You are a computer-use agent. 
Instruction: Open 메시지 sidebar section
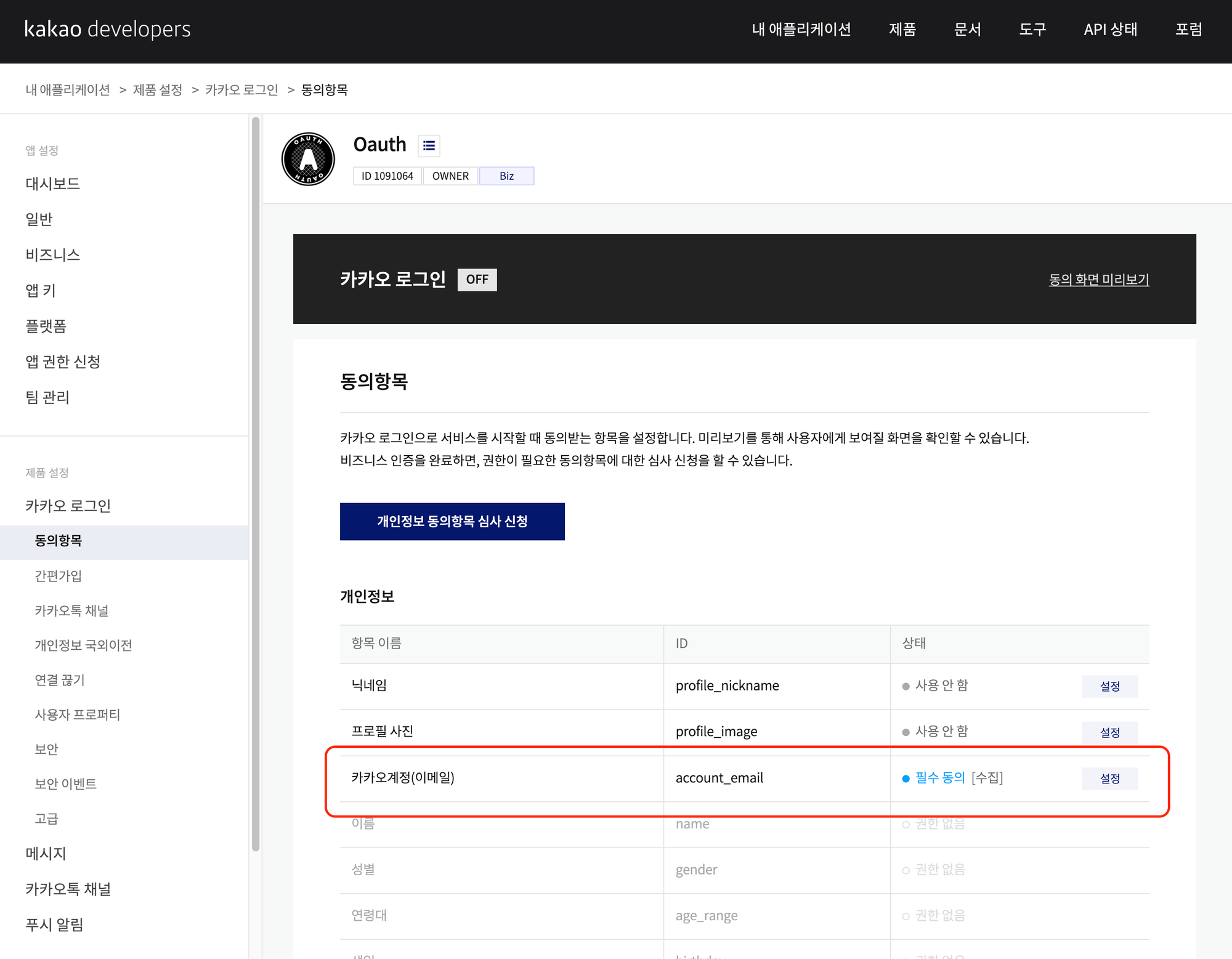46,854
